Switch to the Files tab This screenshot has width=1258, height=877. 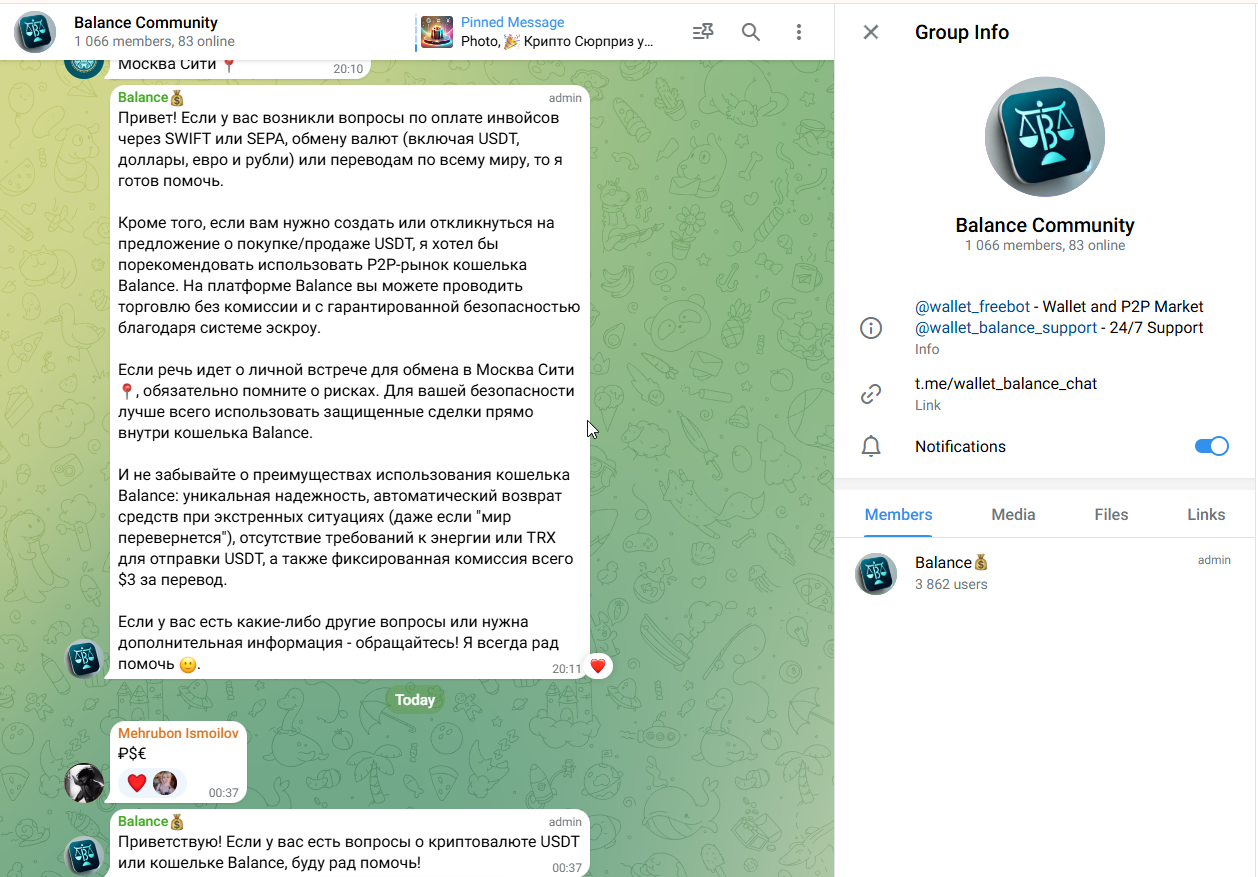click(1111, 514)
